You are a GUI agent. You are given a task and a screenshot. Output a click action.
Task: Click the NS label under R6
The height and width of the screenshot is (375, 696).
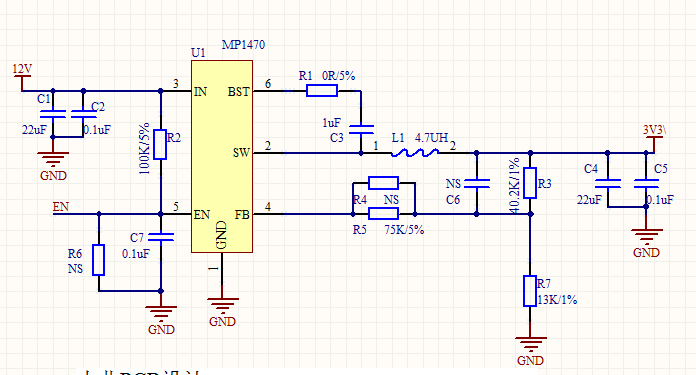[75, 269]
